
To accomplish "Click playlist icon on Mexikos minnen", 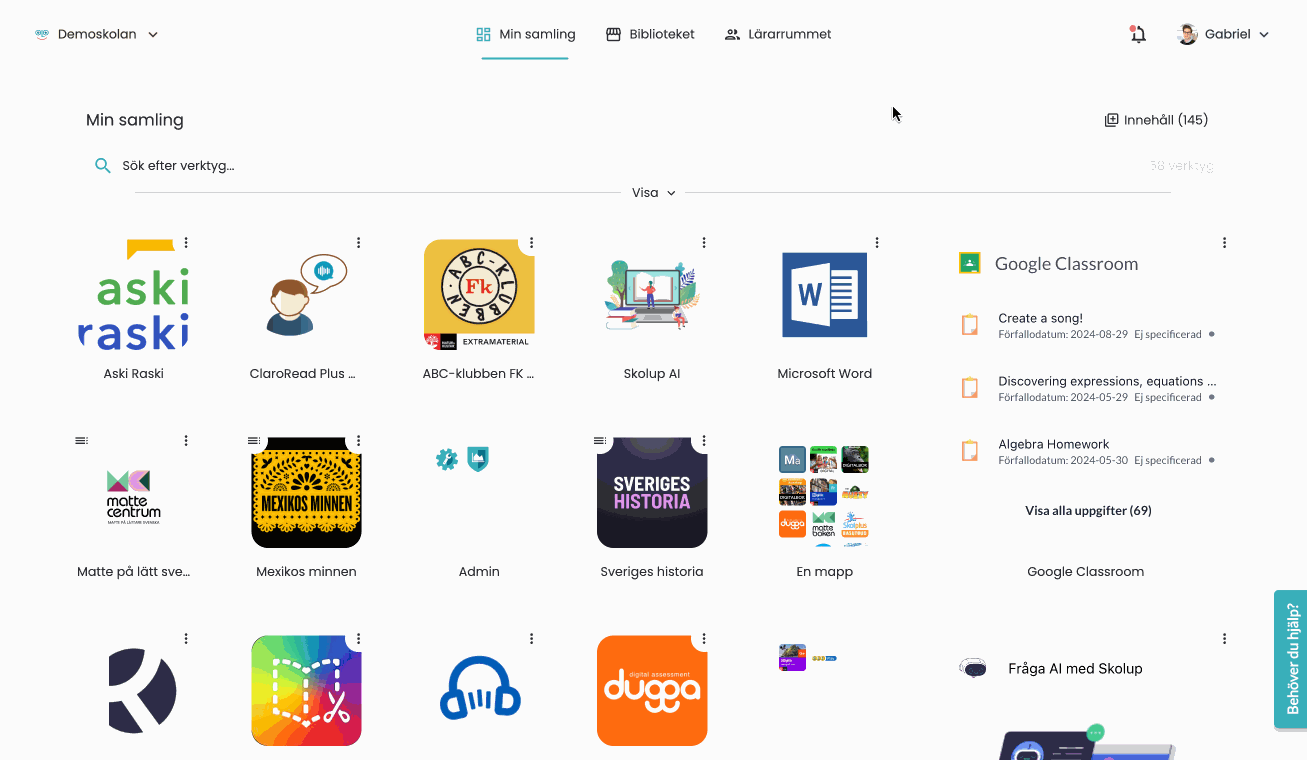I will point(254,441).
